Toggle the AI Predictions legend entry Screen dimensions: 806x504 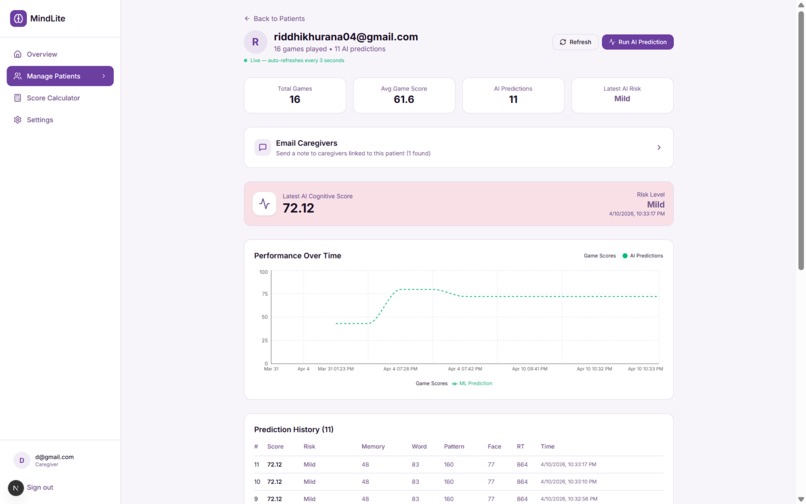[643, 256]
